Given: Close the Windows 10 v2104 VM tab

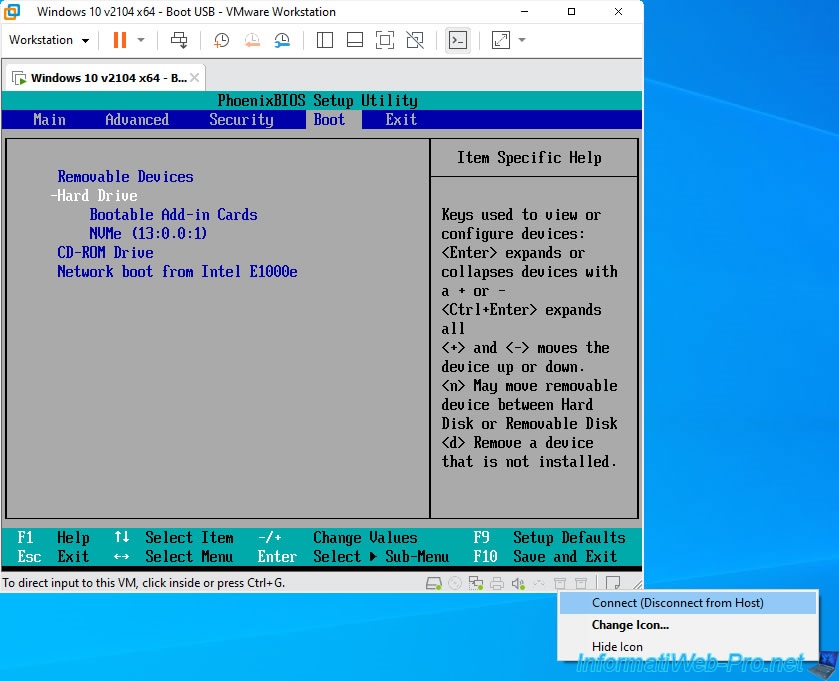Looking at the screenshot, I should [x=195, y=77].
